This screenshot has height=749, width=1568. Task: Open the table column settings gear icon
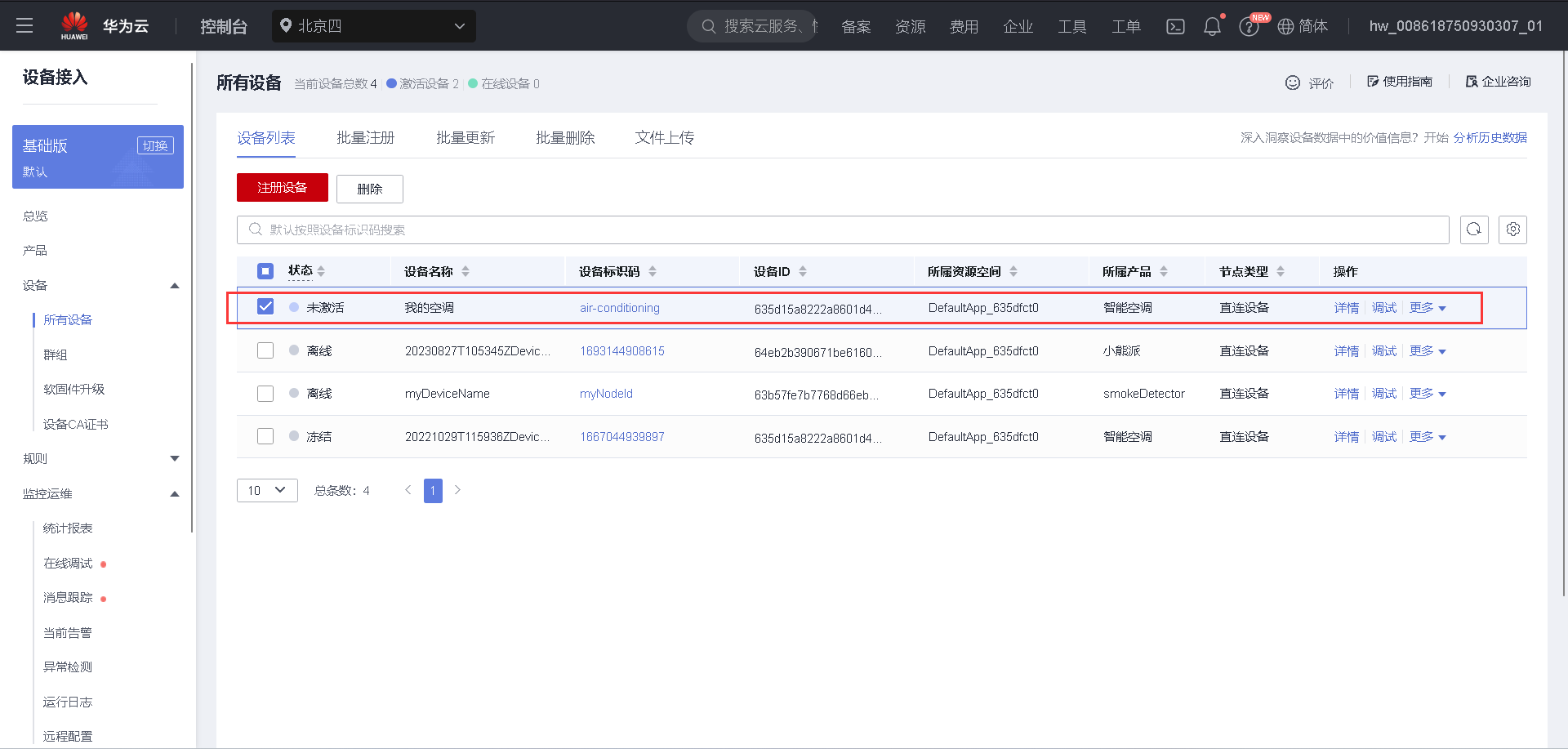point(1512,230)
